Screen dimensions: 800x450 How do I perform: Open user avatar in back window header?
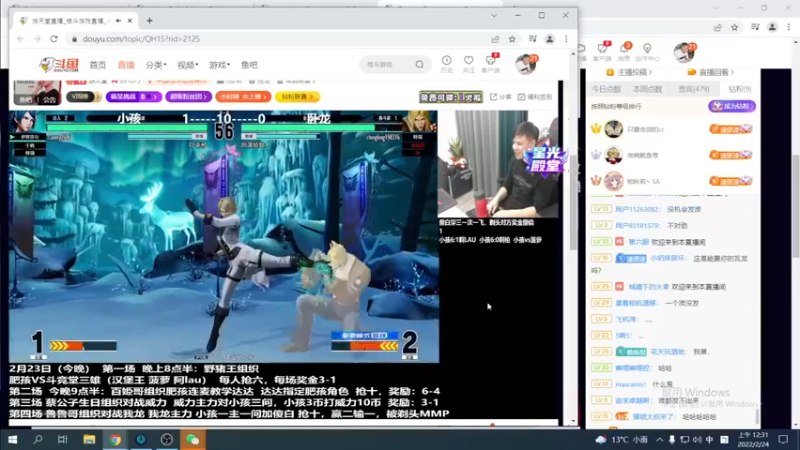coord(684,52)
